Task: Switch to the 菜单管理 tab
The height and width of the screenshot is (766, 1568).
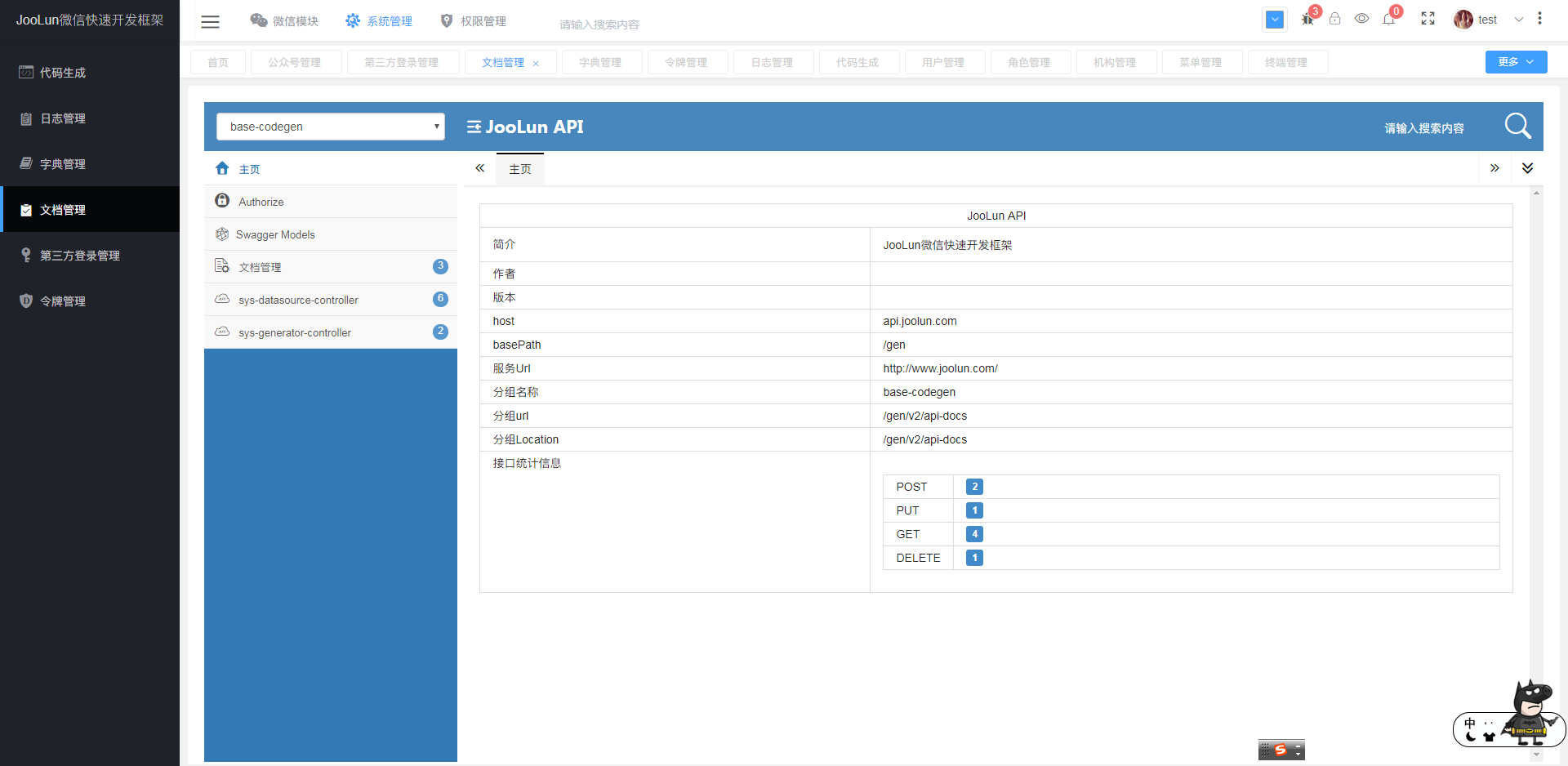Action: 1200,62
